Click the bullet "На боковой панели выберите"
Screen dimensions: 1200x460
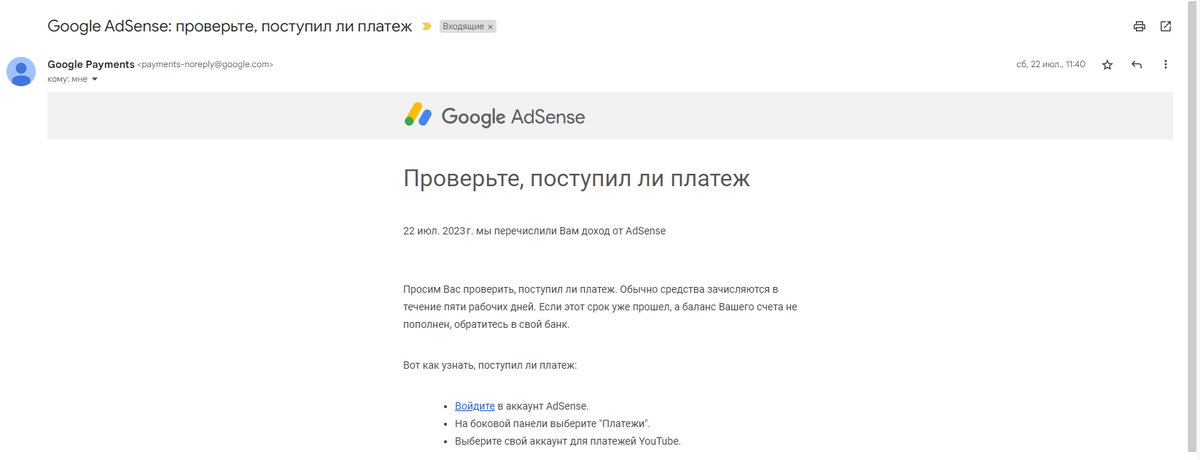coord(553,423)
